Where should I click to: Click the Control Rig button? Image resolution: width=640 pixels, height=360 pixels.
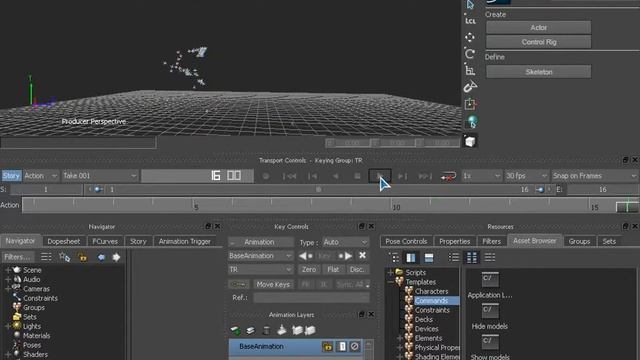pyautogui.click(x=538, y=42)
